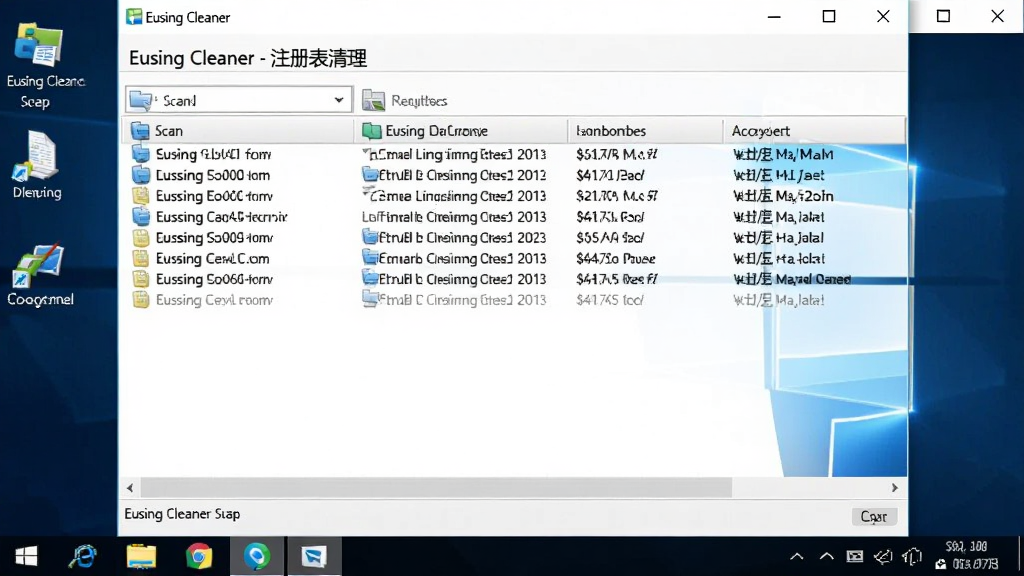Screen dimensions: 1024x576
Task: Open the Scand dropdown combo box
Action: 239,100
